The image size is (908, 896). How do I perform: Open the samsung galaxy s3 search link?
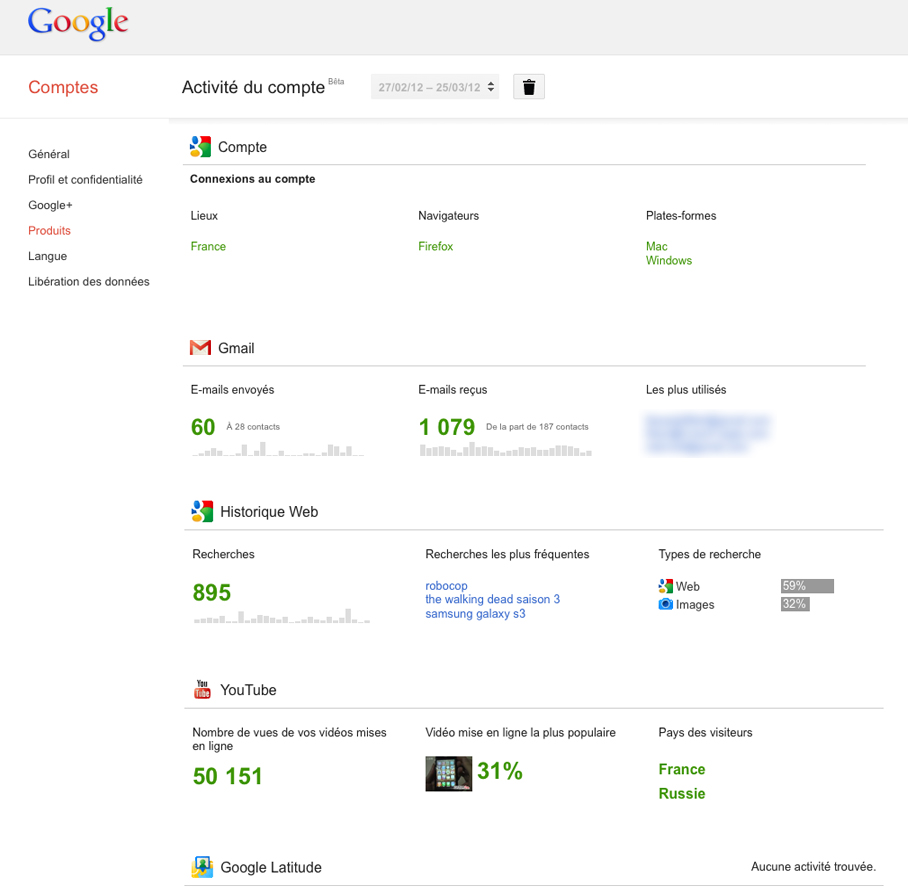[x=475, y=614]
